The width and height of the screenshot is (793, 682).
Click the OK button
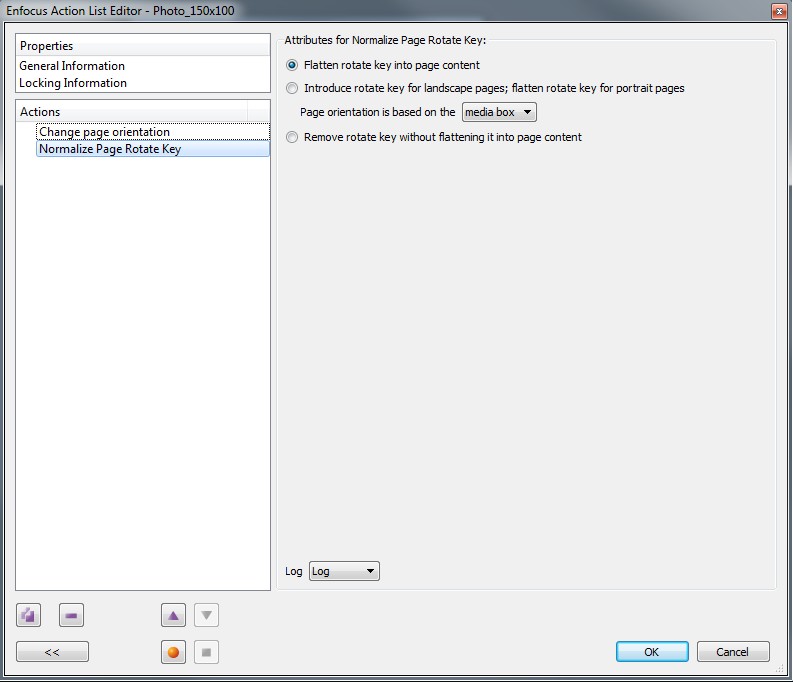pos(652,652)
